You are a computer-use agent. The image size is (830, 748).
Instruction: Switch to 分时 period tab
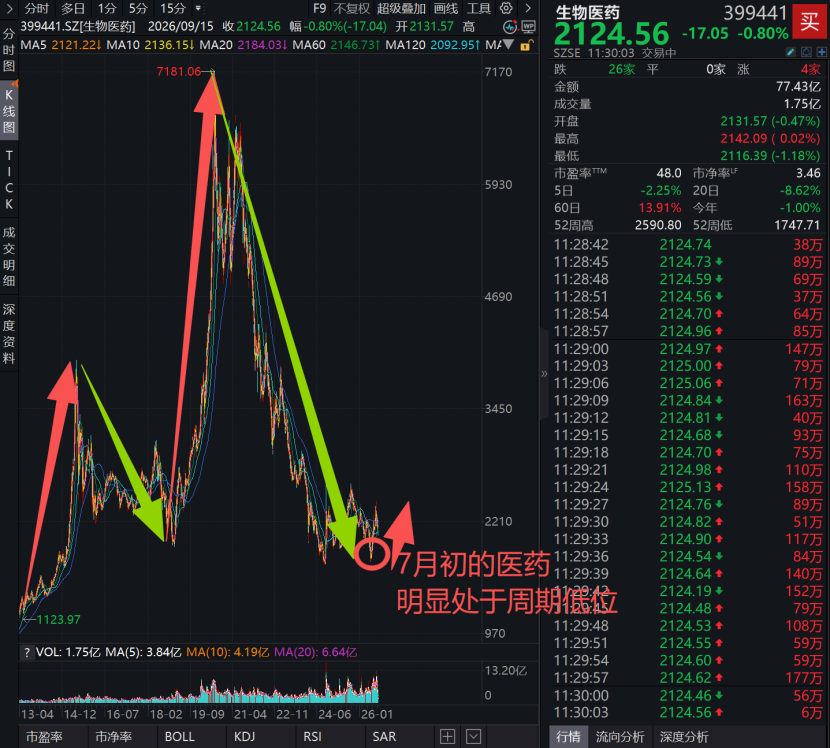pos(37,8)
